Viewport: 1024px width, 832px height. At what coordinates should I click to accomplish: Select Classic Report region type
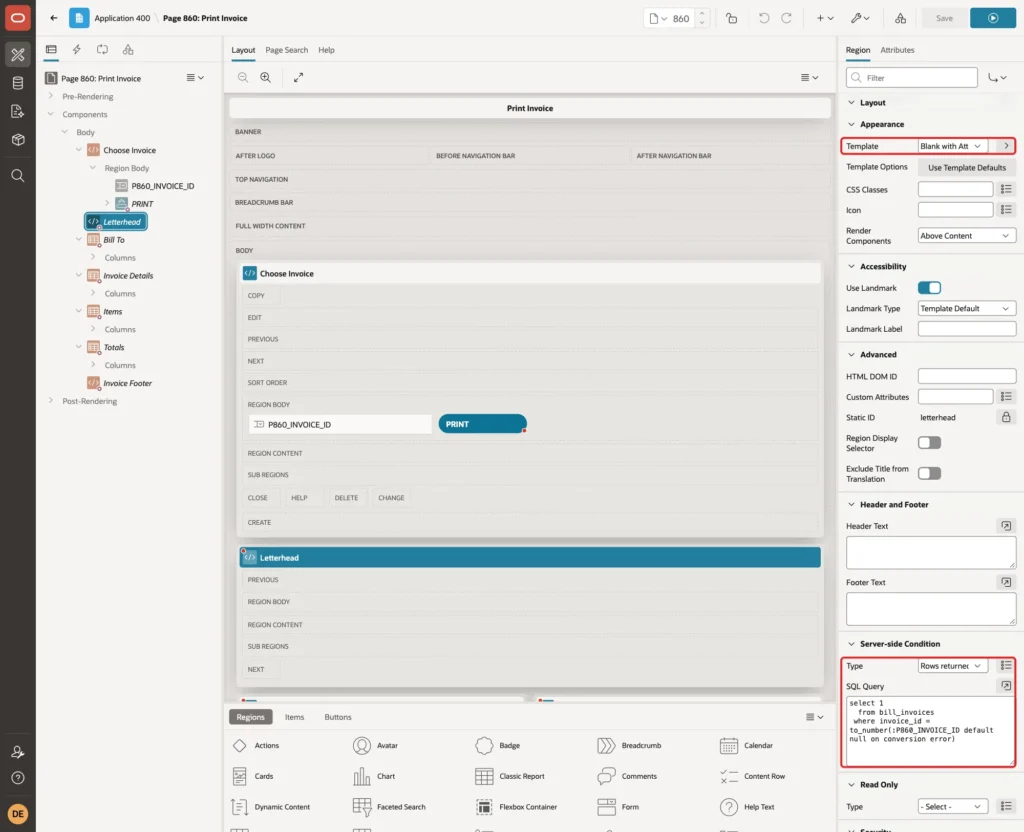tap(510, 776)
